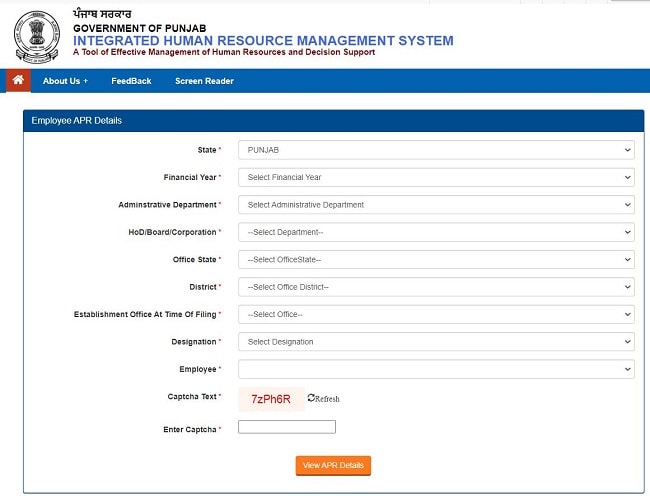Click the Captcha Text label

pyautogui.click(x=192, y=397)
